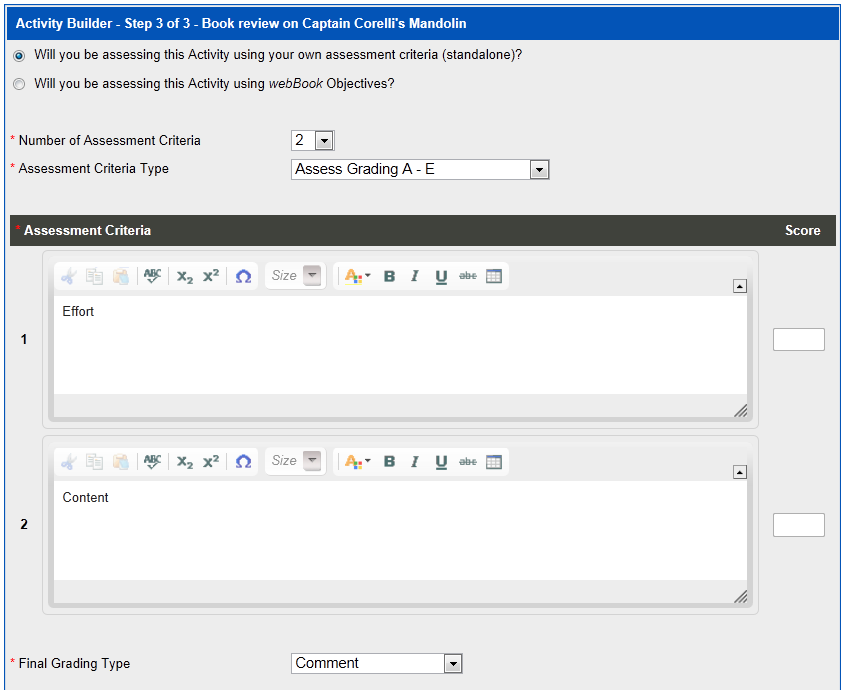Insert table using Content editor toolbar icon
Screen dimensions: 847x690
tap(494, 461)
